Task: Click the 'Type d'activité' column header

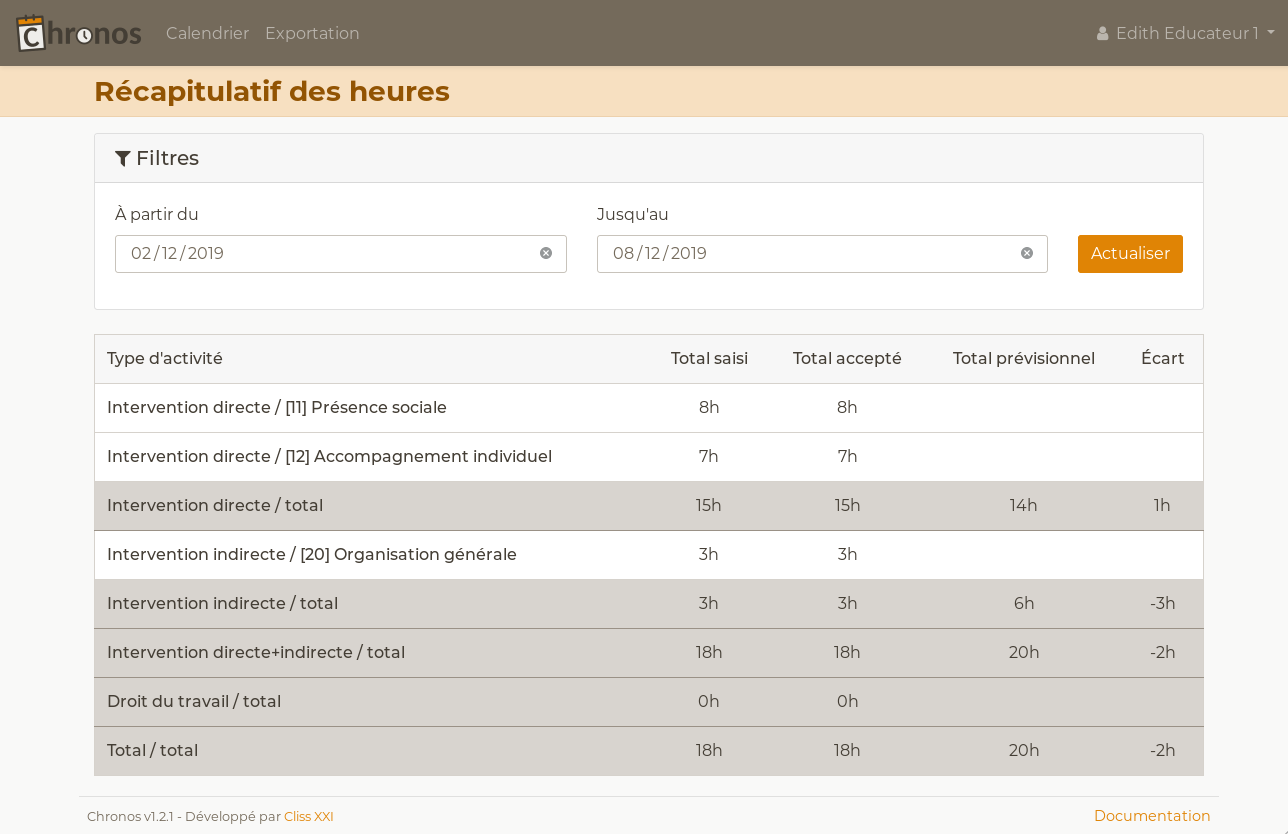Action: 165,358
